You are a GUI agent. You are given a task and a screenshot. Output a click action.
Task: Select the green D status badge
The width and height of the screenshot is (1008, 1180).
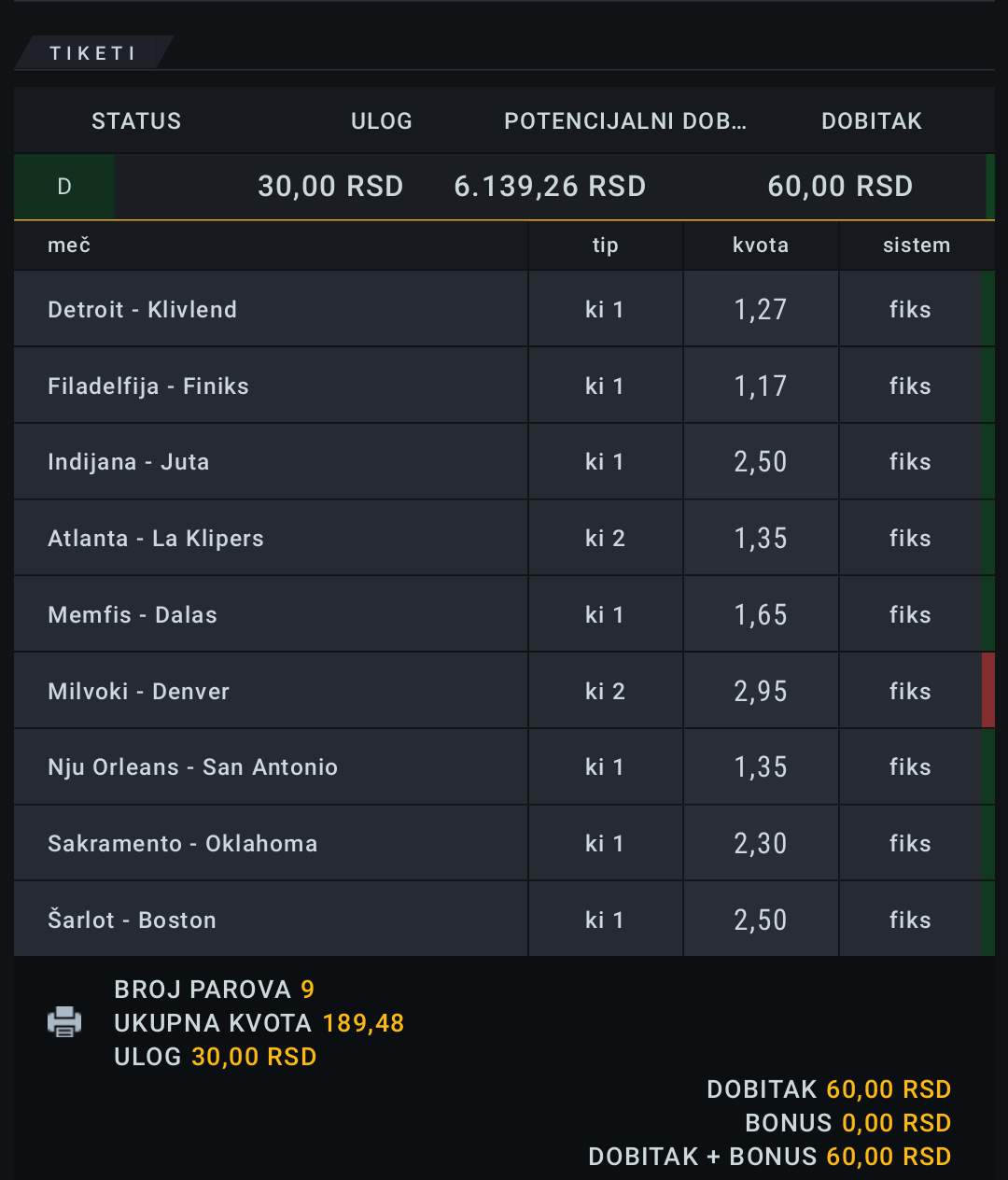[64, 187]
